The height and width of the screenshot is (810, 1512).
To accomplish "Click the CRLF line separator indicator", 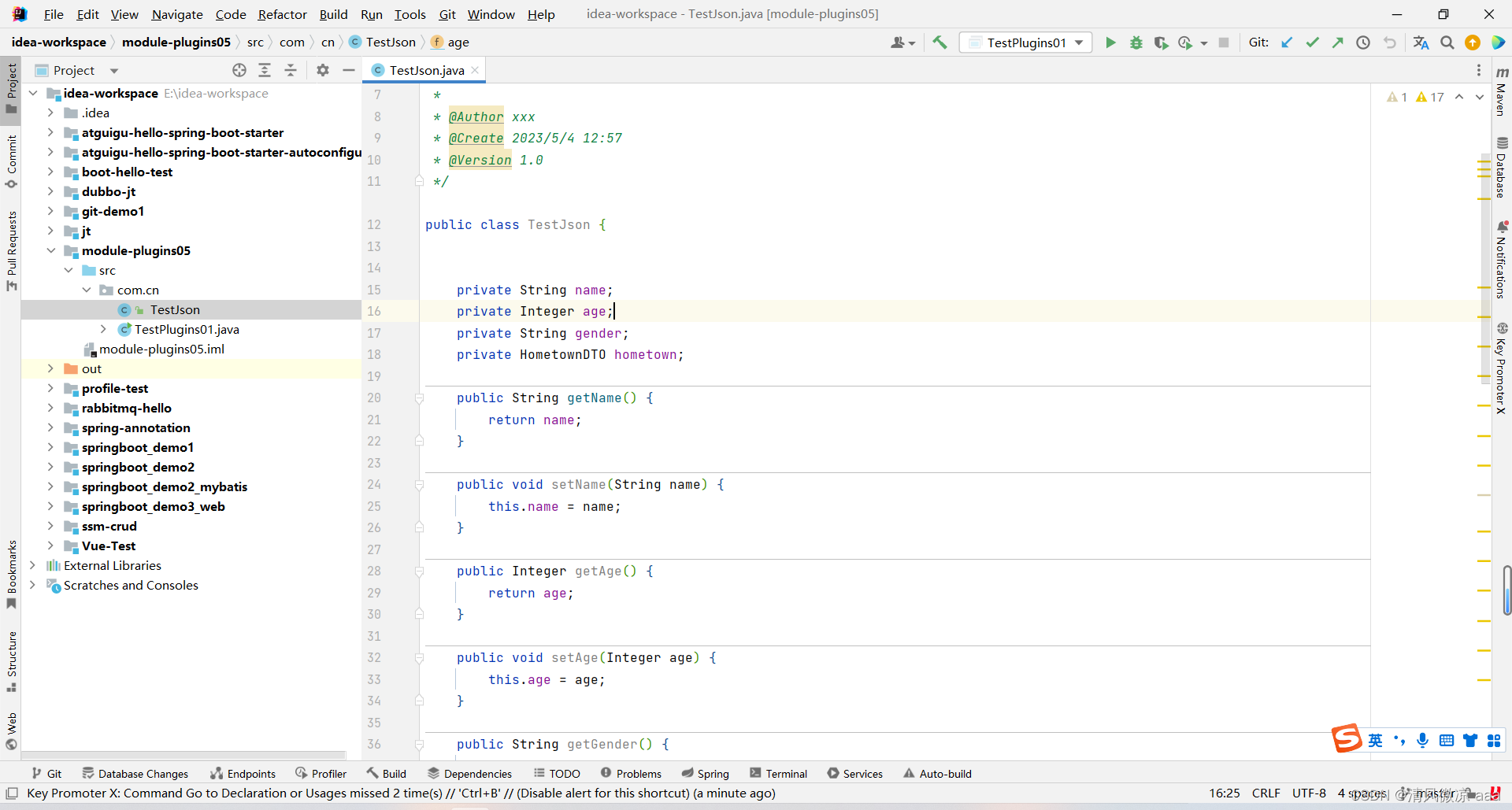I will (x=1266, y=793).
